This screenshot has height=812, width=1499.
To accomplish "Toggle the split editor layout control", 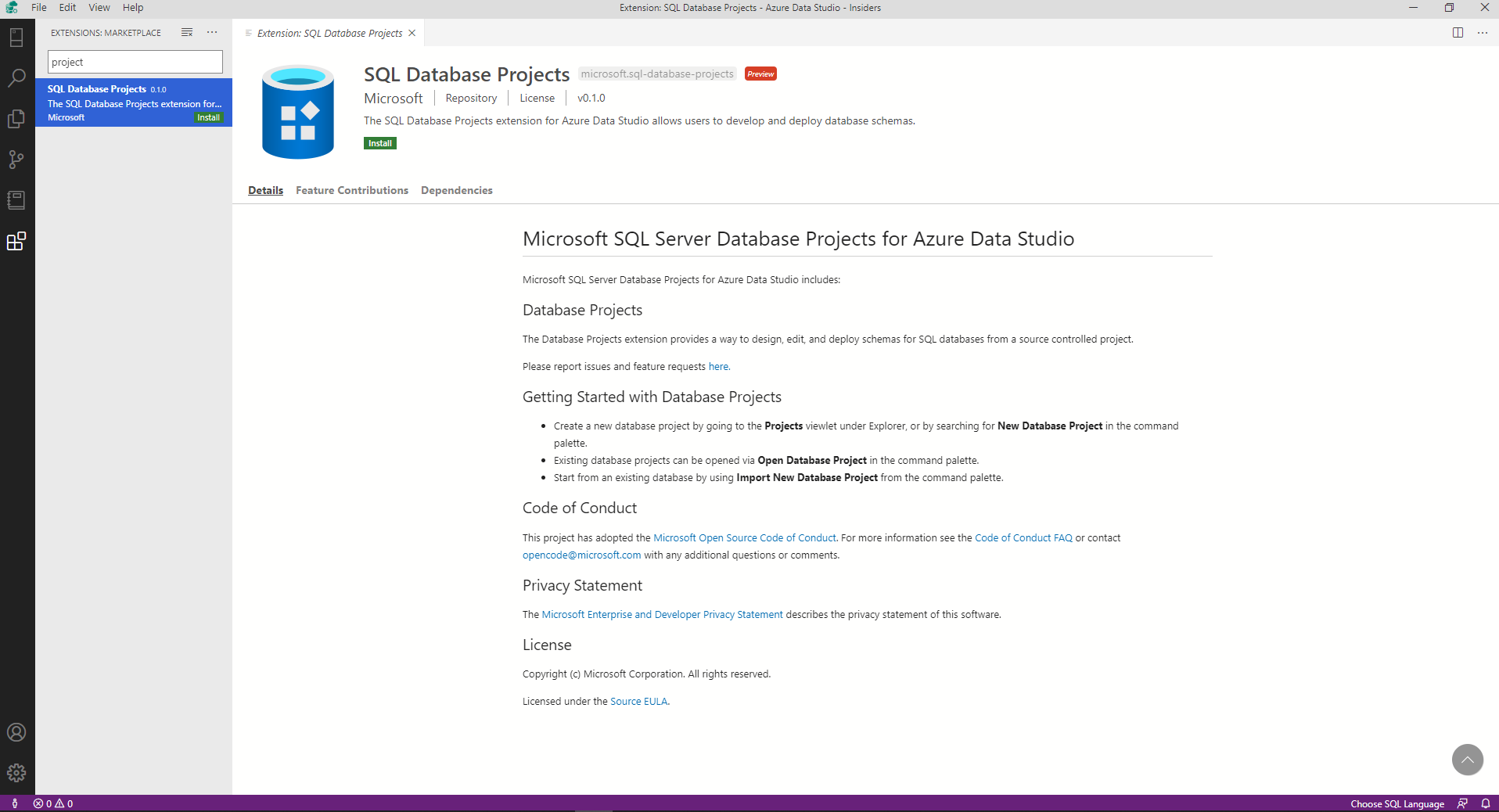I will point(1458,33).
